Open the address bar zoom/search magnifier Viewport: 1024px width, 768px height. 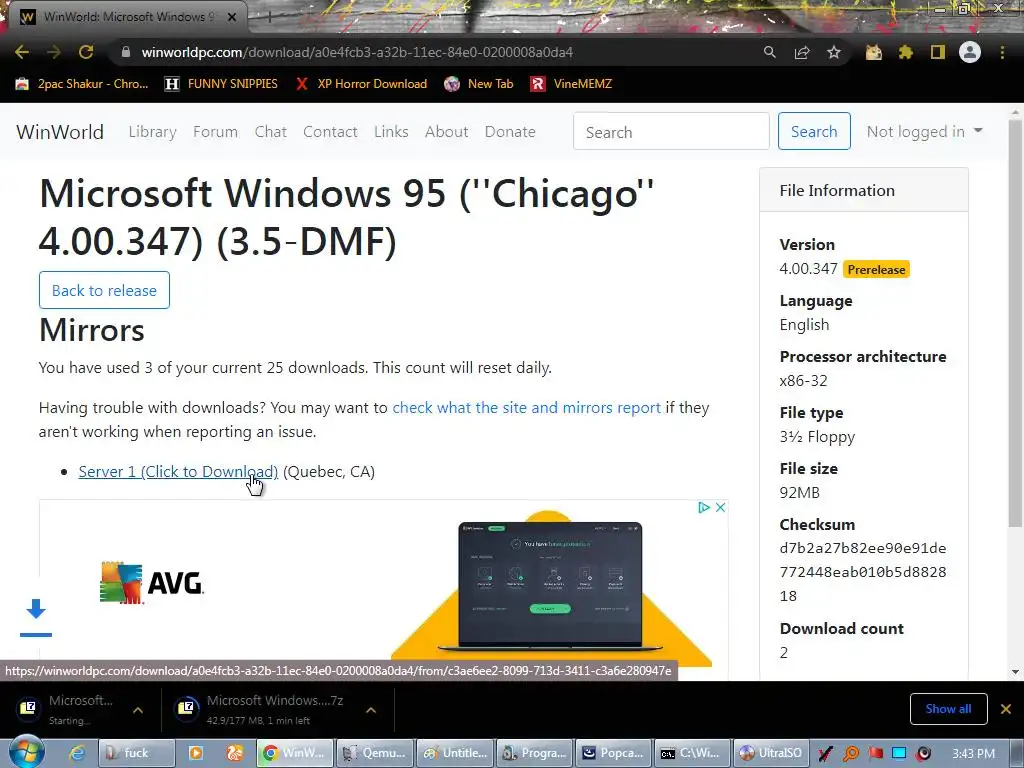770,52
